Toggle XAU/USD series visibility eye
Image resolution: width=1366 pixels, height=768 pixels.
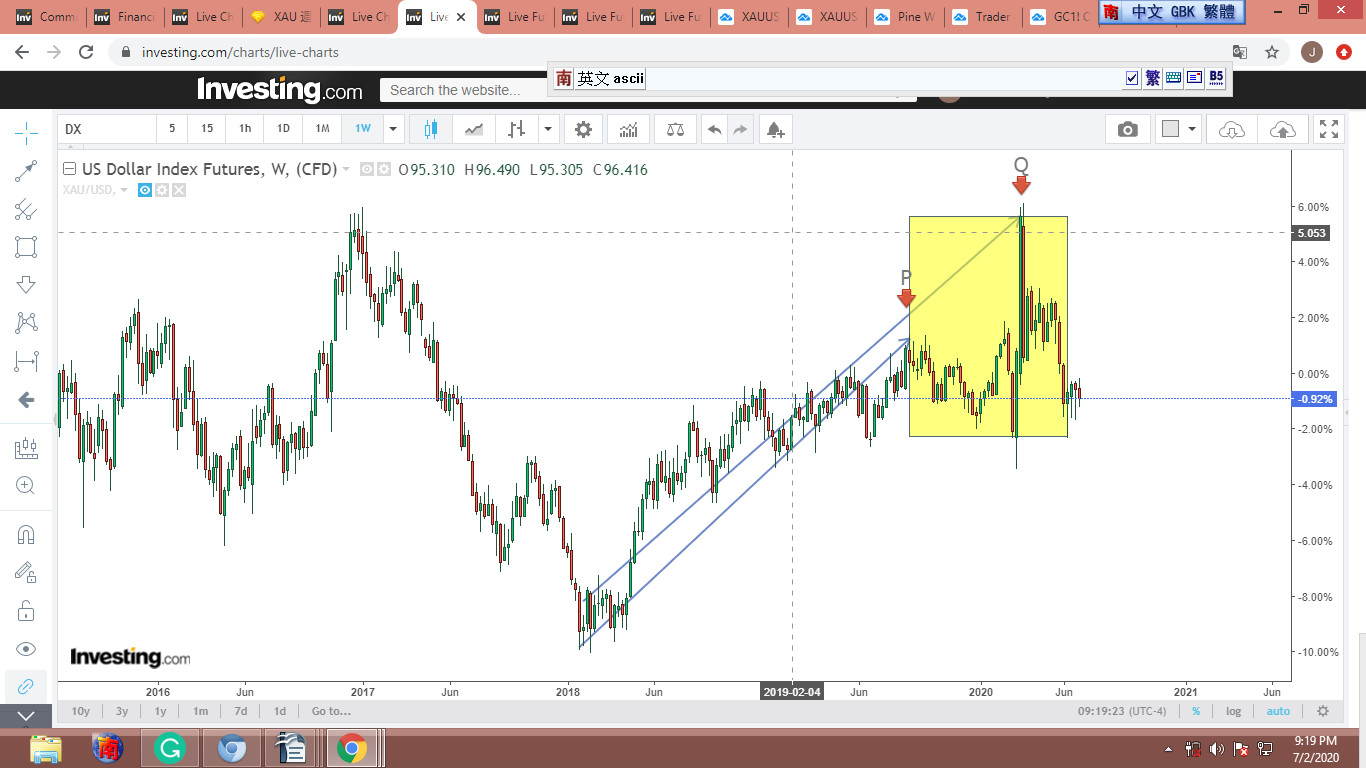coord(145,190)
